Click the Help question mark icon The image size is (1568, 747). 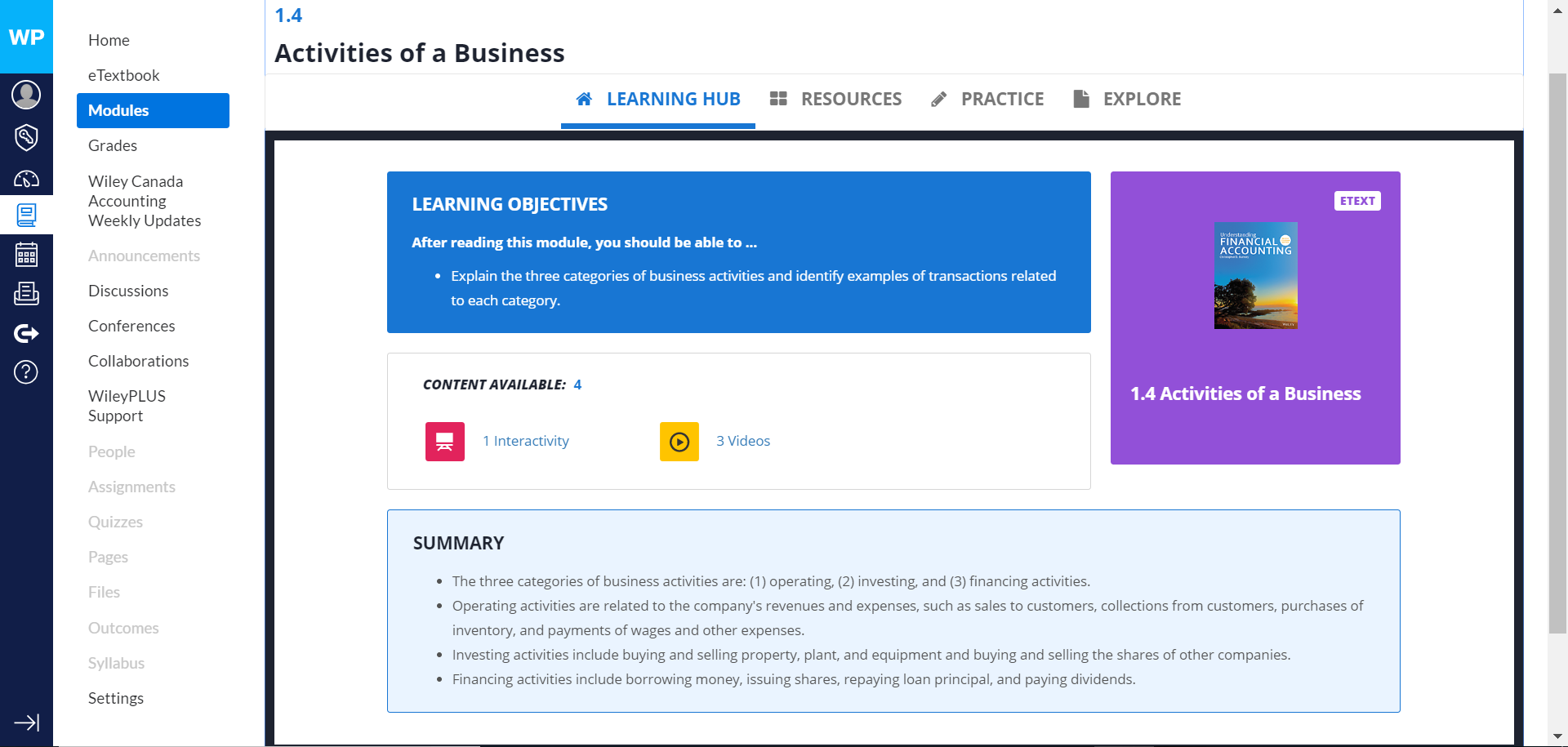26,372
